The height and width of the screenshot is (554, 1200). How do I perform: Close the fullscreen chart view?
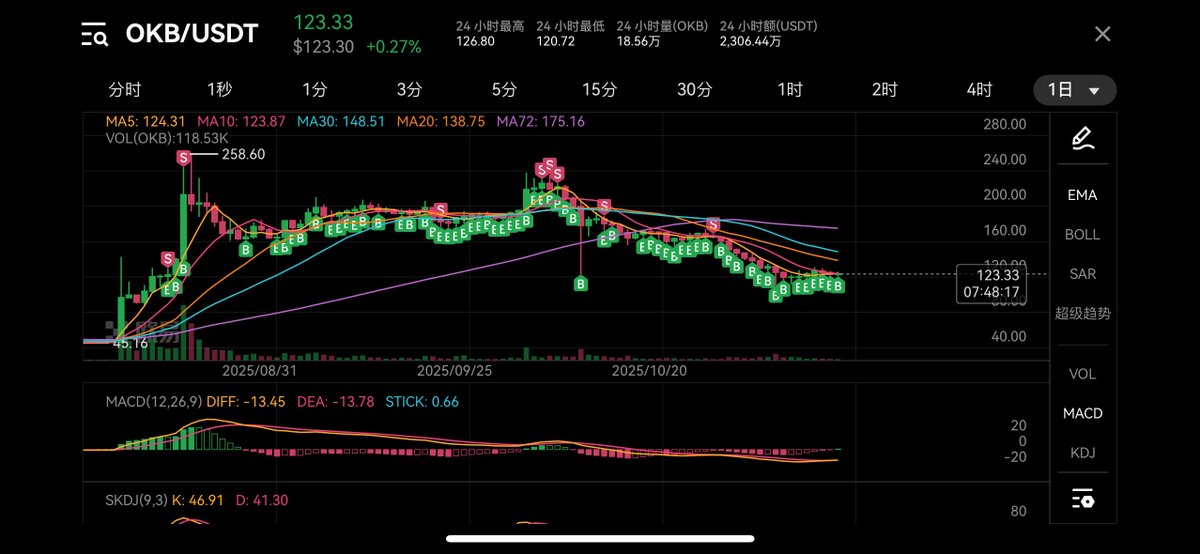[x=1102, y=34]
